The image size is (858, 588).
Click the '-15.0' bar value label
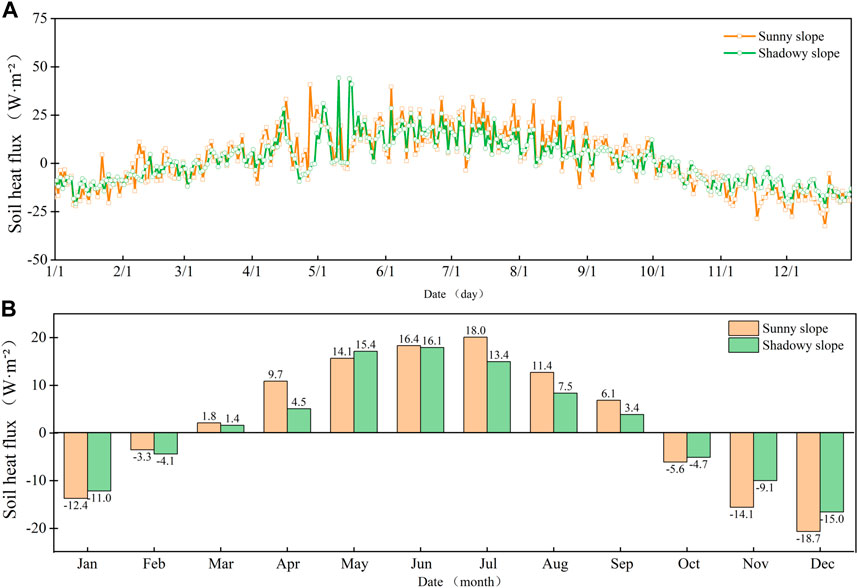click(832, 519)
